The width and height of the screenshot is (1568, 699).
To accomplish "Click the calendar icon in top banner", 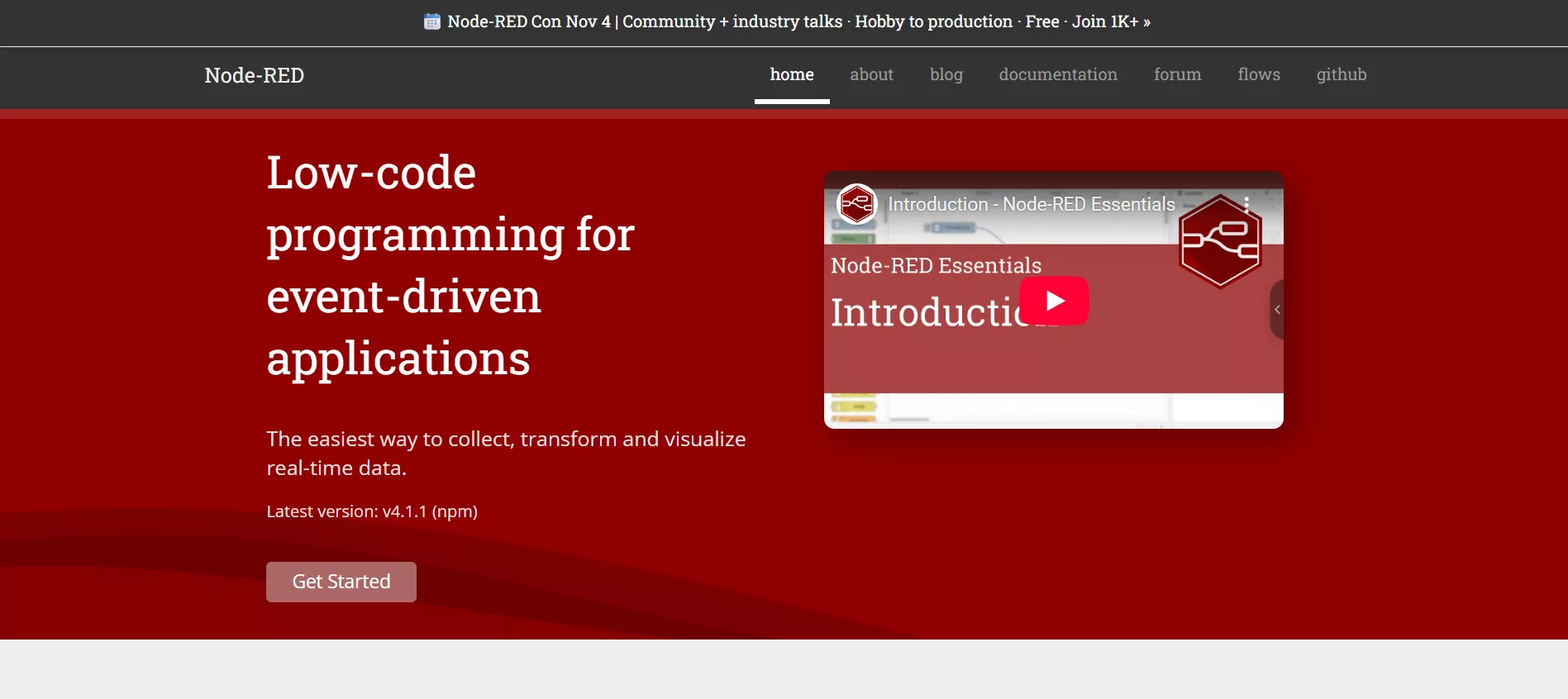I will [431, 22].
